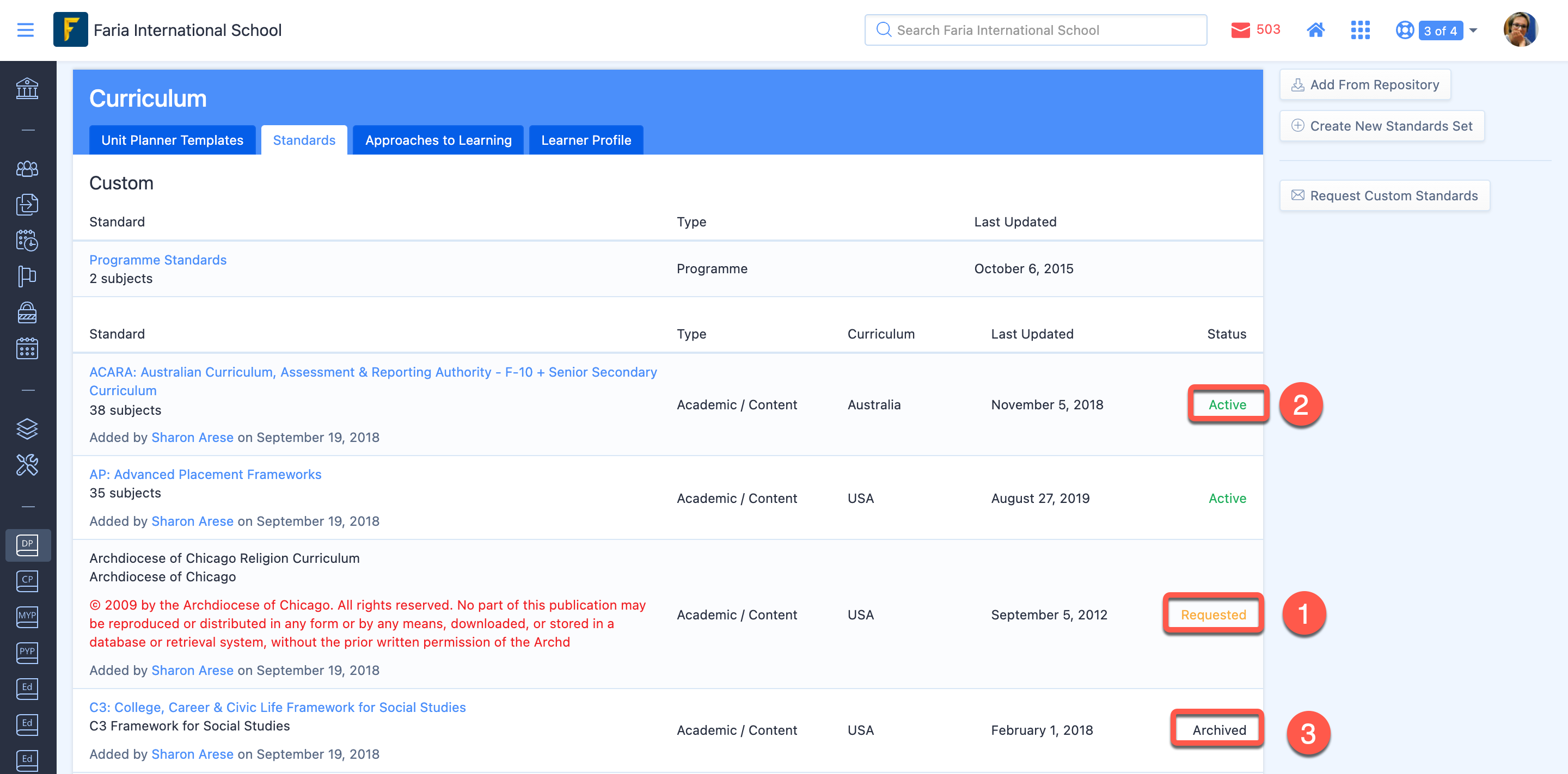The height and width of the screenshot is (774, 1568).
Task: Click the "February 1, 2018" date cell
Action: click(1042, 730)
